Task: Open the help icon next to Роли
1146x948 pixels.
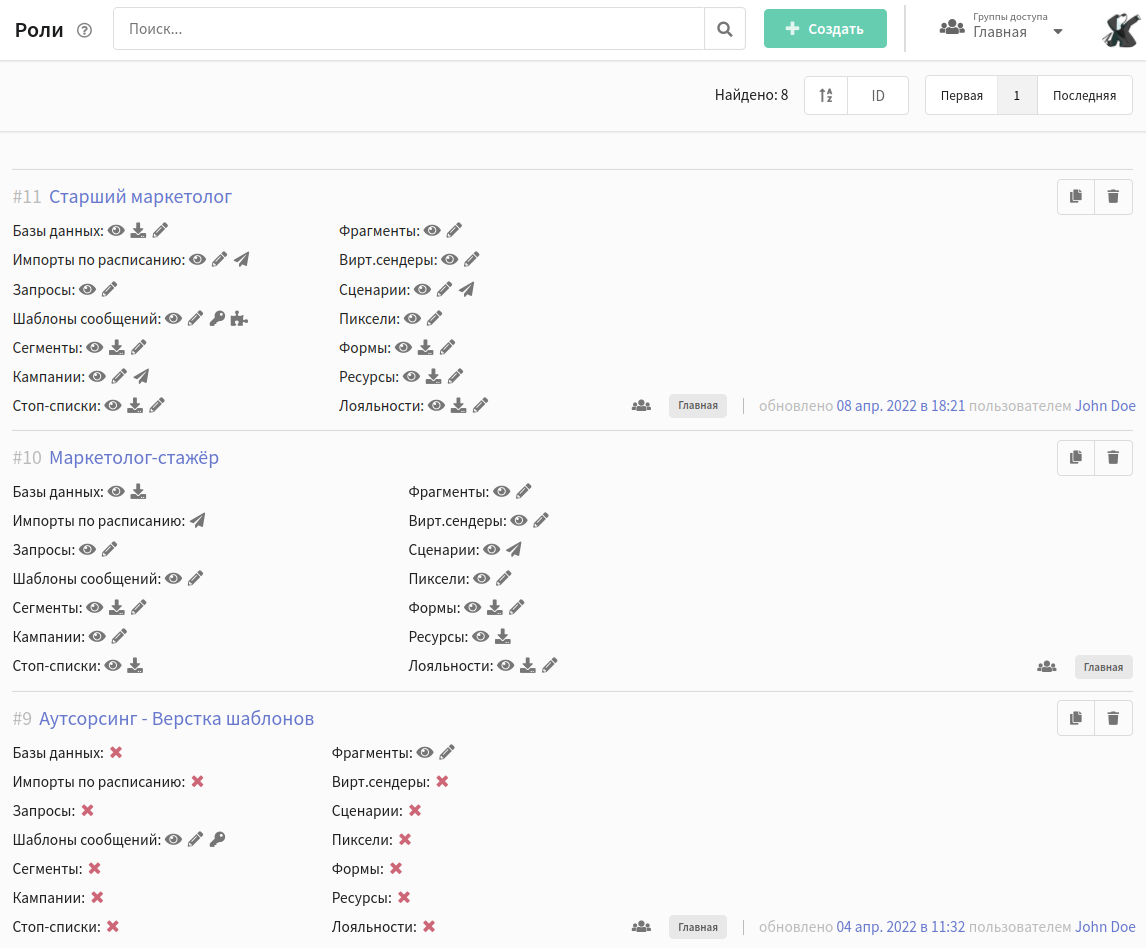Action: pyautogui.click(x=85, y=30)
